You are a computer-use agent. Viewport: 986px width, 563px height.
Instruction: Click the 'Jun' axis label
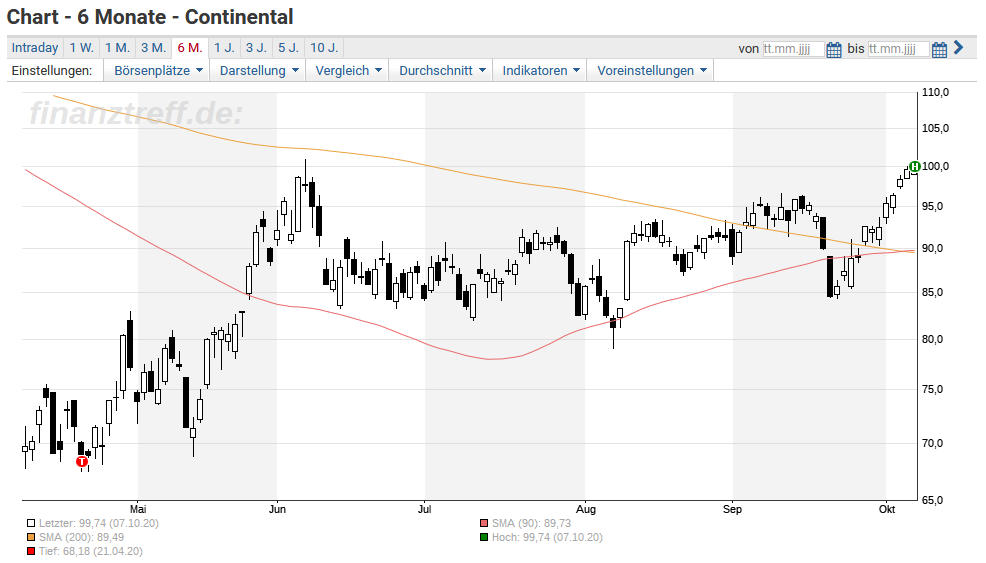point(277,509)
